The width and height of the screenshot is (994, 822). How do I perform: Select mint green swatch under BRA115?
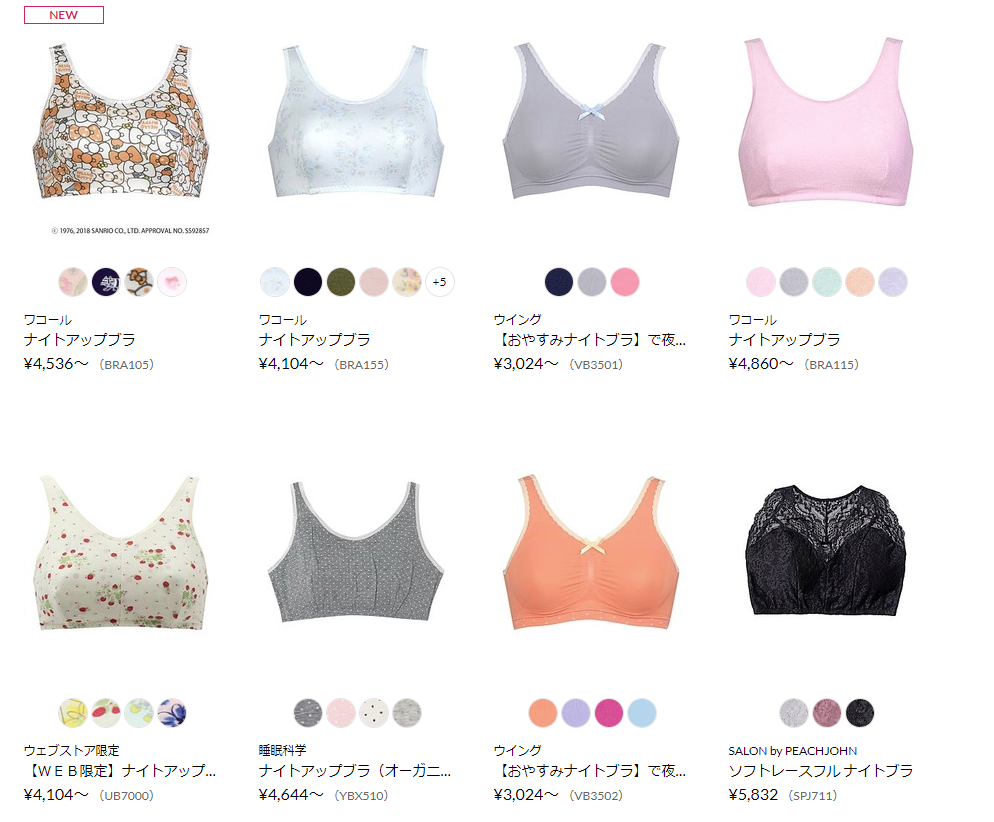[827, 282]
